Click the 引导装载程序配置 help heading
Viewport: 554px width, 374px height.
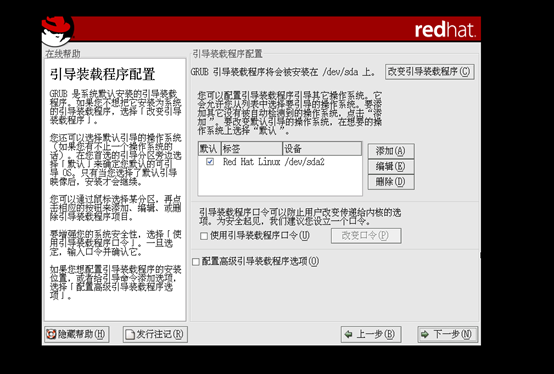[x=102, y=74]
